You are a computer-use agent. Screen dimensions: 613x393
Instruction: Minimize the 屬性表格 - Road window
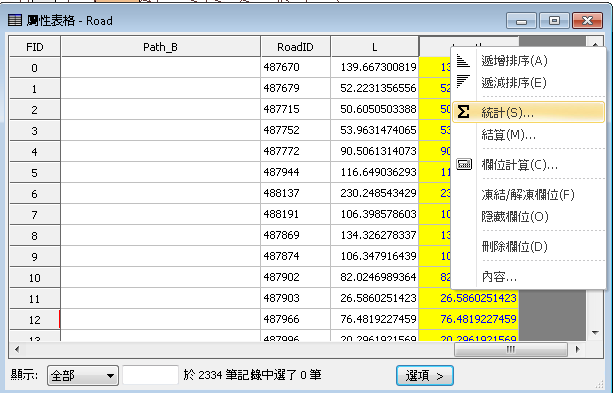pyautogui.click(x=521, y=21)
